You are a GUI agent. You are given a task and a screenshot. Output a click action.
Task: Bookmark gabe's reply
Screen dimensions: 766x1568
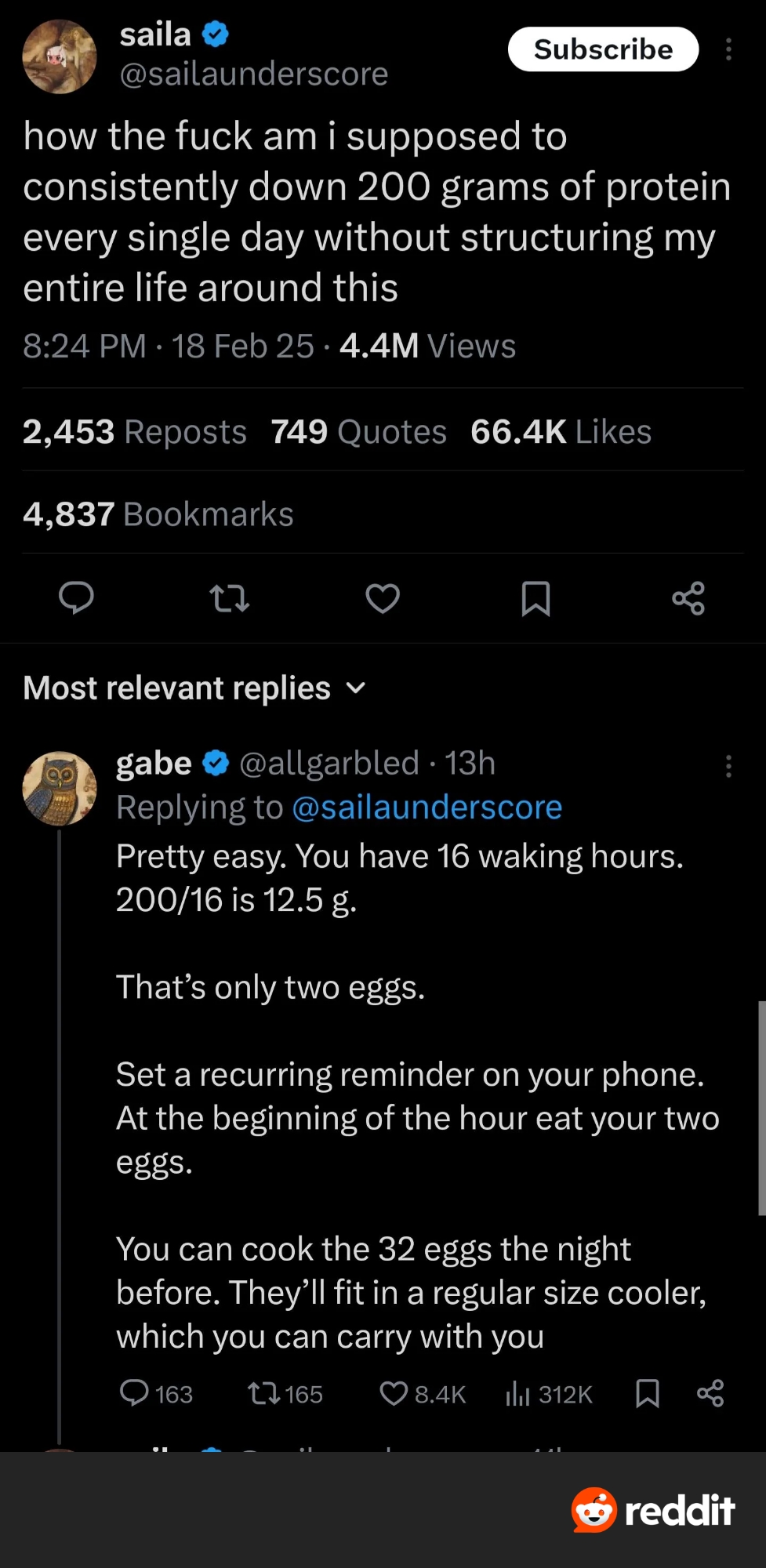[x=647, y=1393]
